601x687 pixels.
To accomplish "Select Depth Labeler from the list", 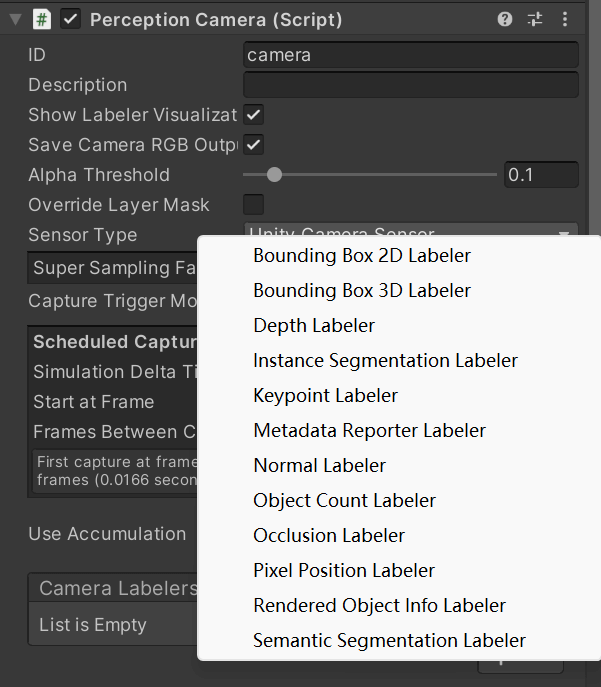I will click(x=314, y=325).
